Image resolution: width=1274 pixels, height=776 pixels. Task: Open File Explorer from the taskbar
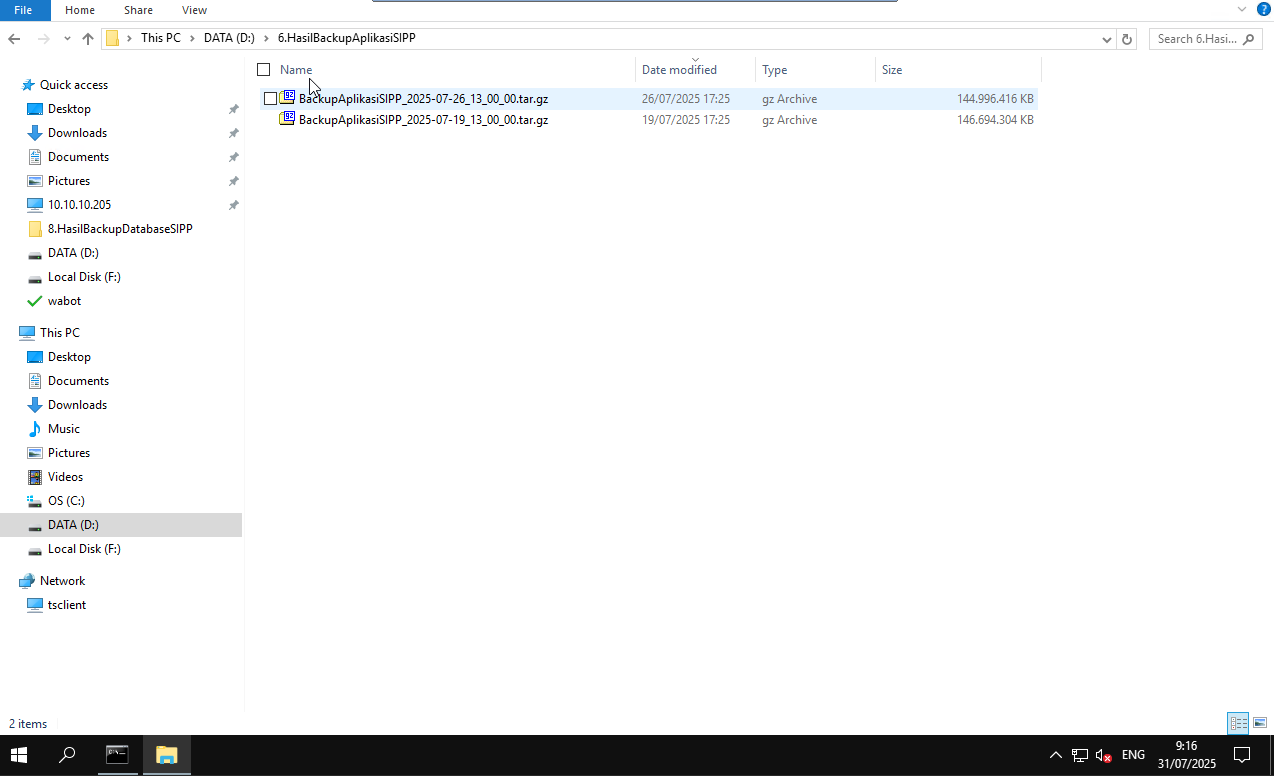coord(166,755)
